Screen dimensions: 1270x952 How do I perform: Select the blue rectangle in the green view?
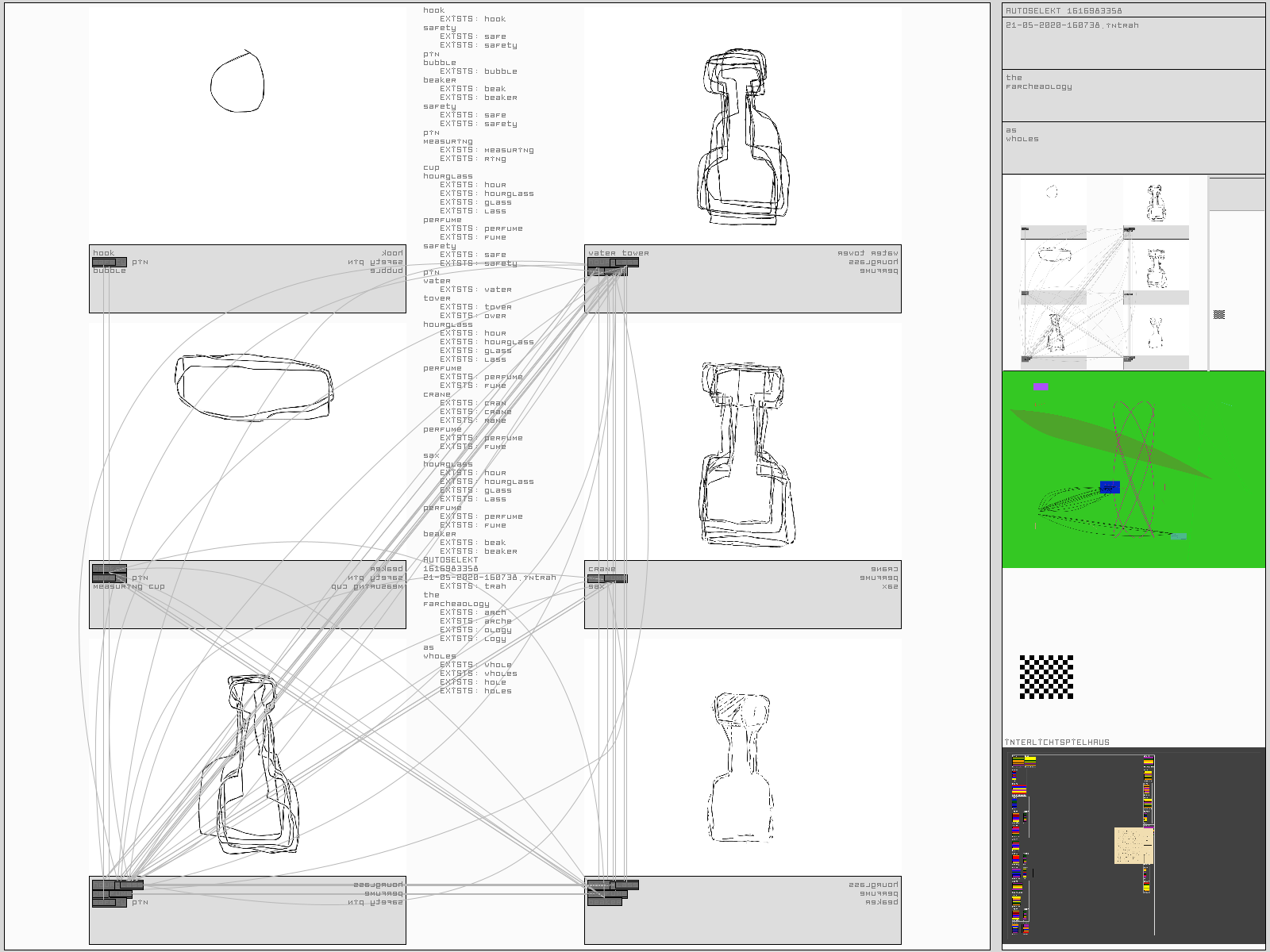coord(1110,486)
